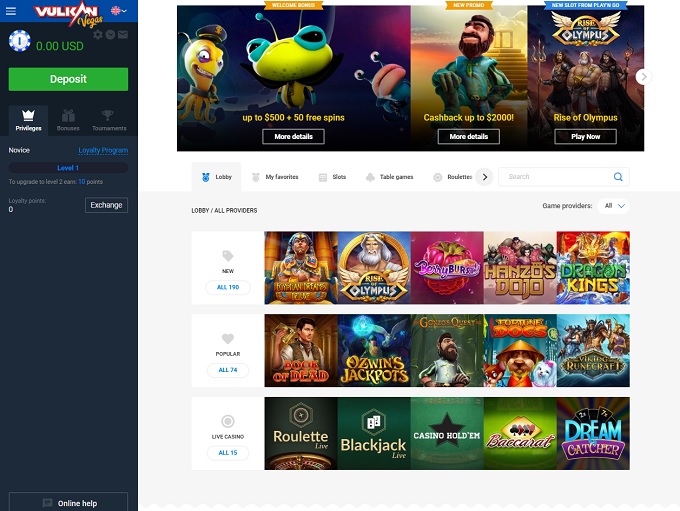Click the round chevron icon beside the gear

pos(111,34)
